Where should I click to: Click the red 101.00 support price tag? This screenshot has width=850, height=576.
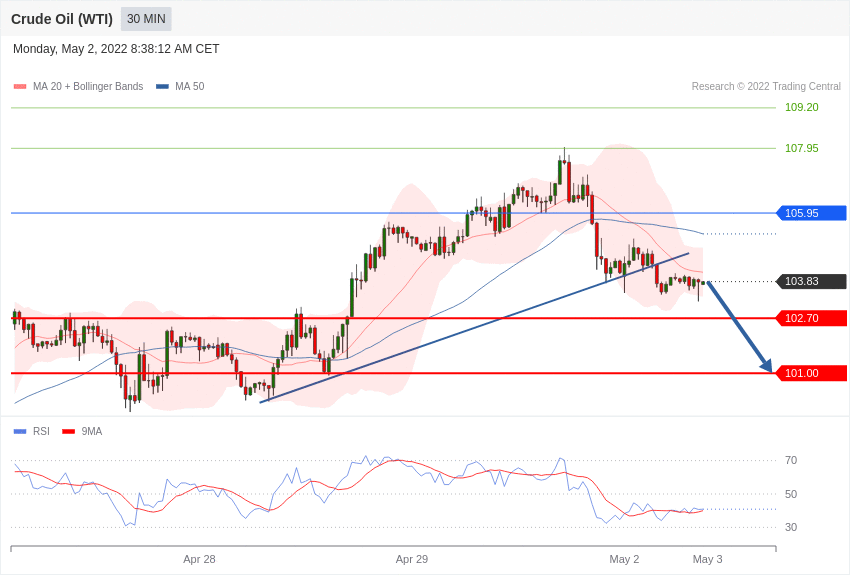pos(812,373)
